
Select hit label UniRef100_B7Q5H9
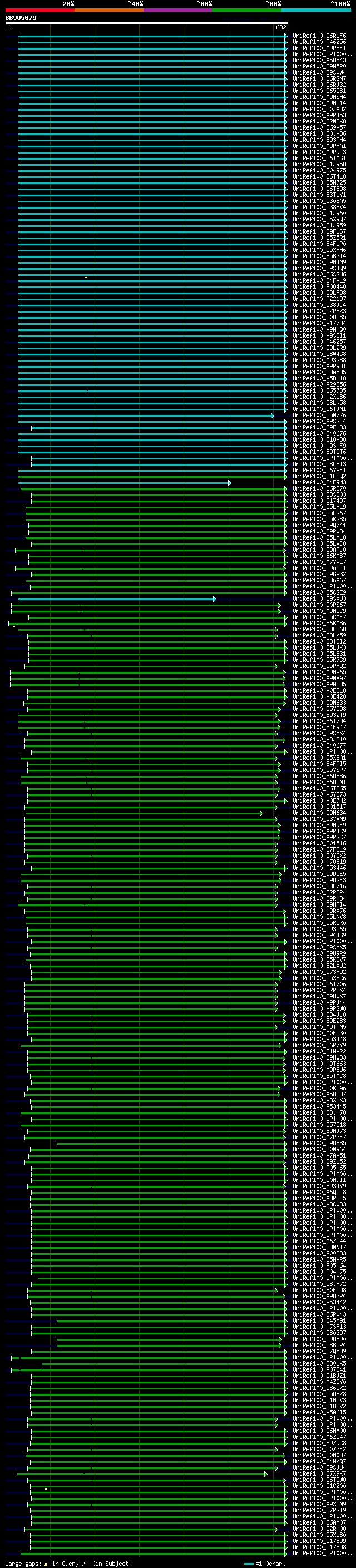click(319, 1351)
